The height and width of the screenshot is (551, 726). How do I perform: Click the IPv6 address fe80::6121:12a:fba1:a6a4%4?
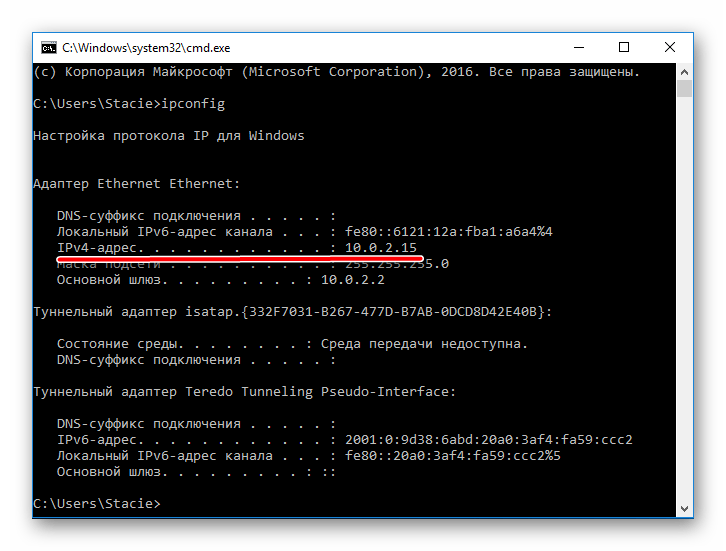449,232
